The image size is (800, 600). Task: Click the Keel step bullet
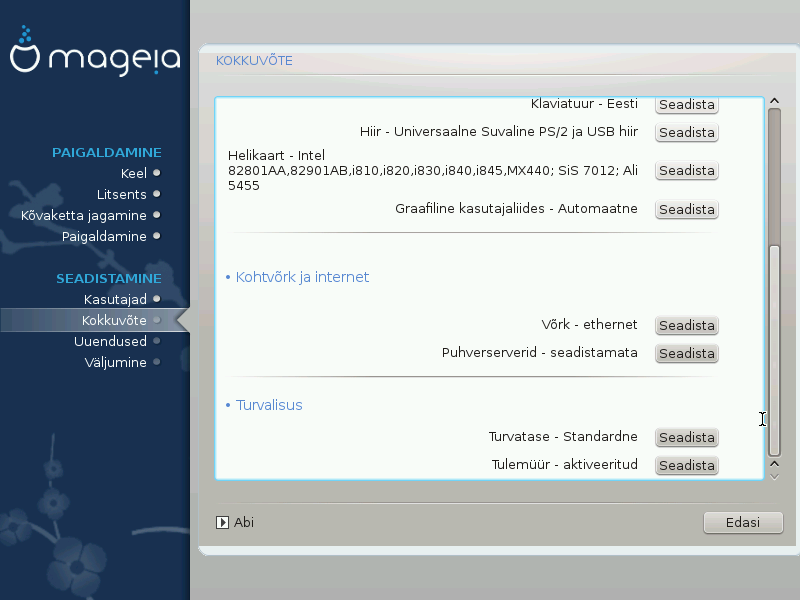pos(156,173)
